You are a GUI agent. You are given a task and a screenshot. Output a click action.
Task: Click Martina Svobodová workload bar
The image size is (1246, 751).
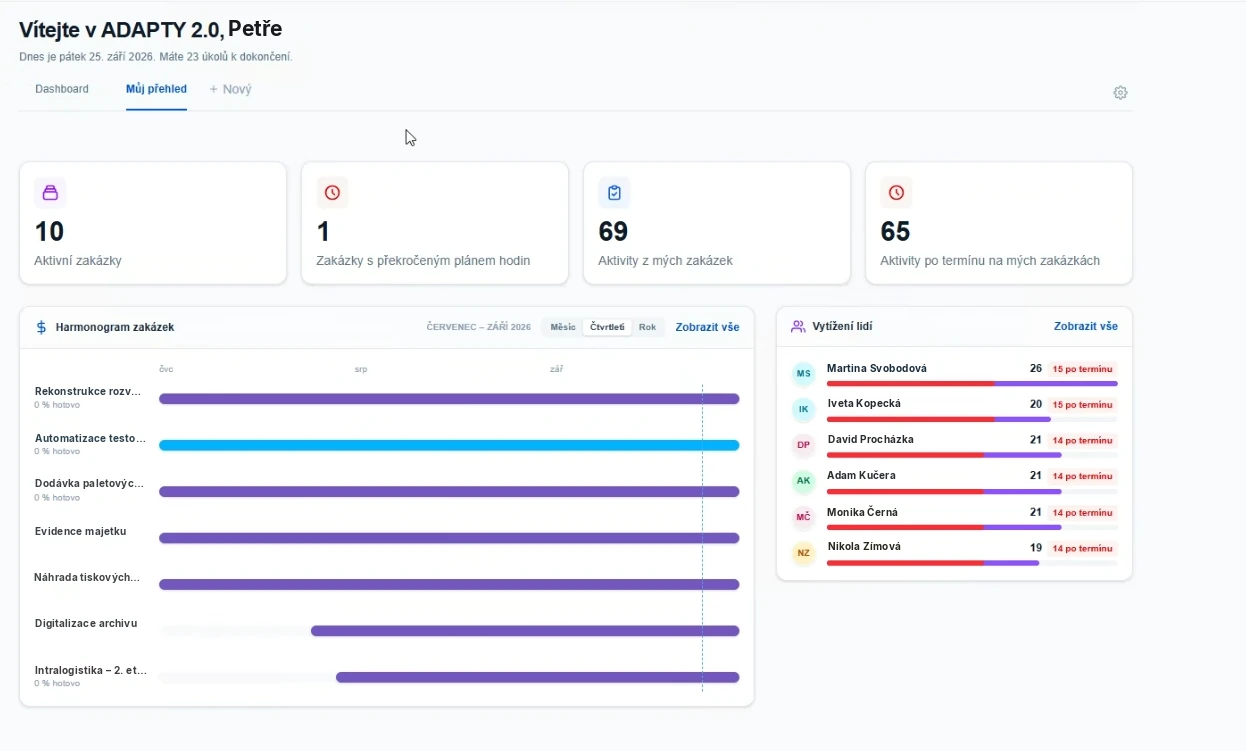click(972, 383)
